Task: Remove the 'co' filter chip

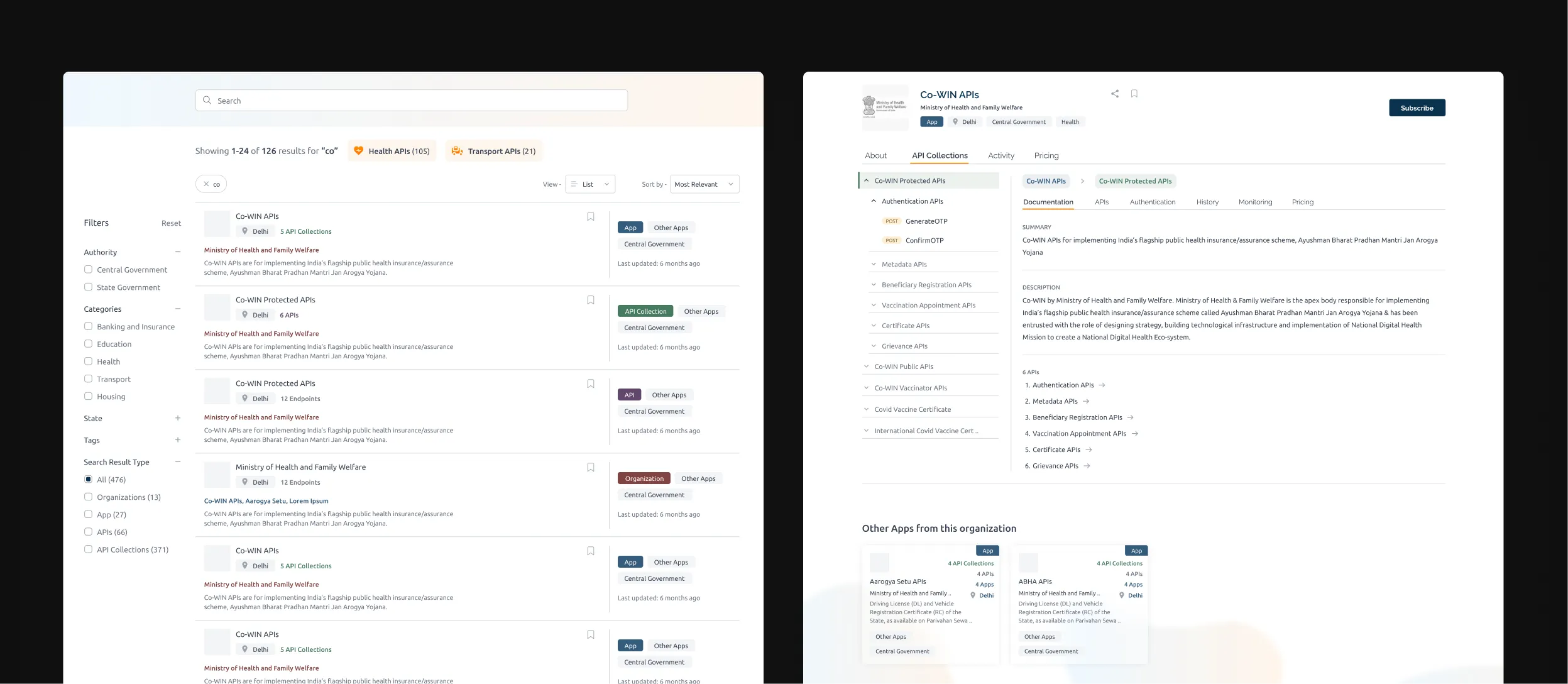Action: click(x=206, y=184)
